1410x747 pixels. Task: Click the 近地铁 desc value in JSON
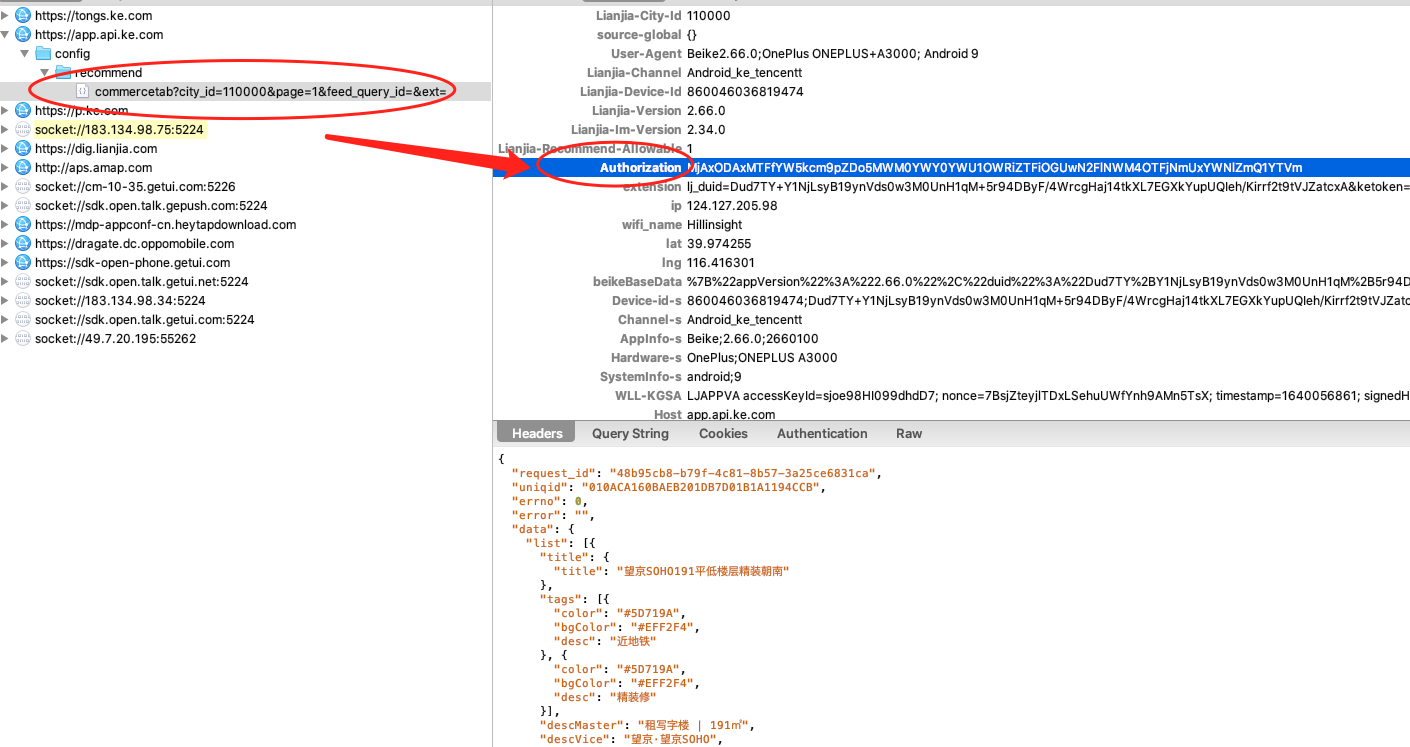click(633, 641)
